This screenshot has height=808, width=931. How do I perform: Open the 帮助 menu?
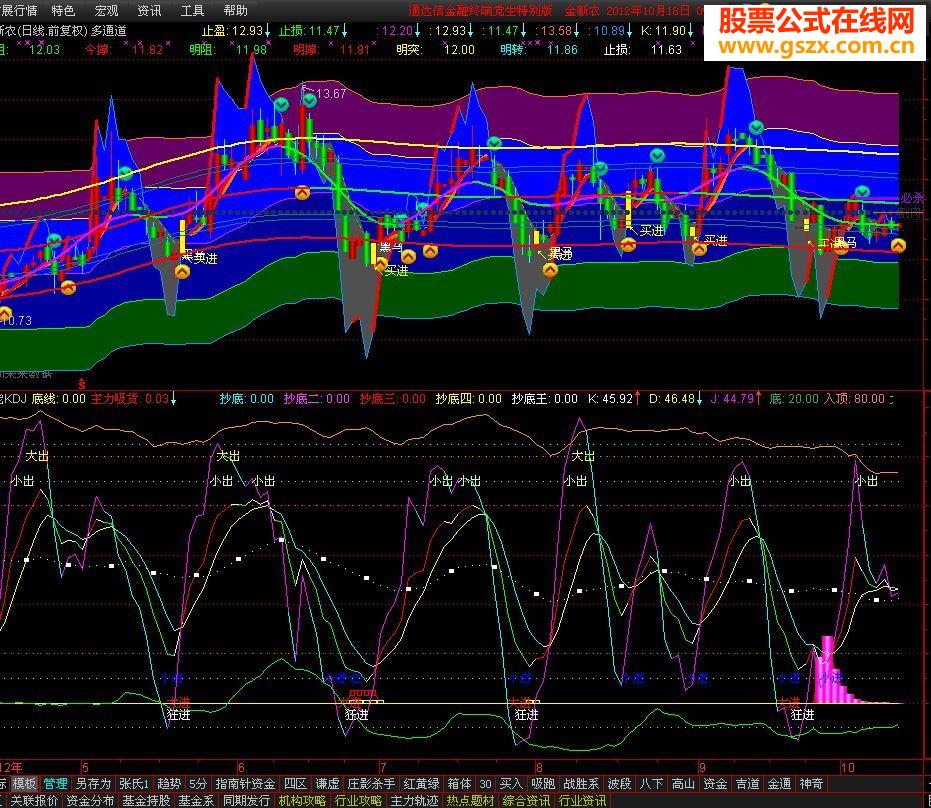click(235, 11)
